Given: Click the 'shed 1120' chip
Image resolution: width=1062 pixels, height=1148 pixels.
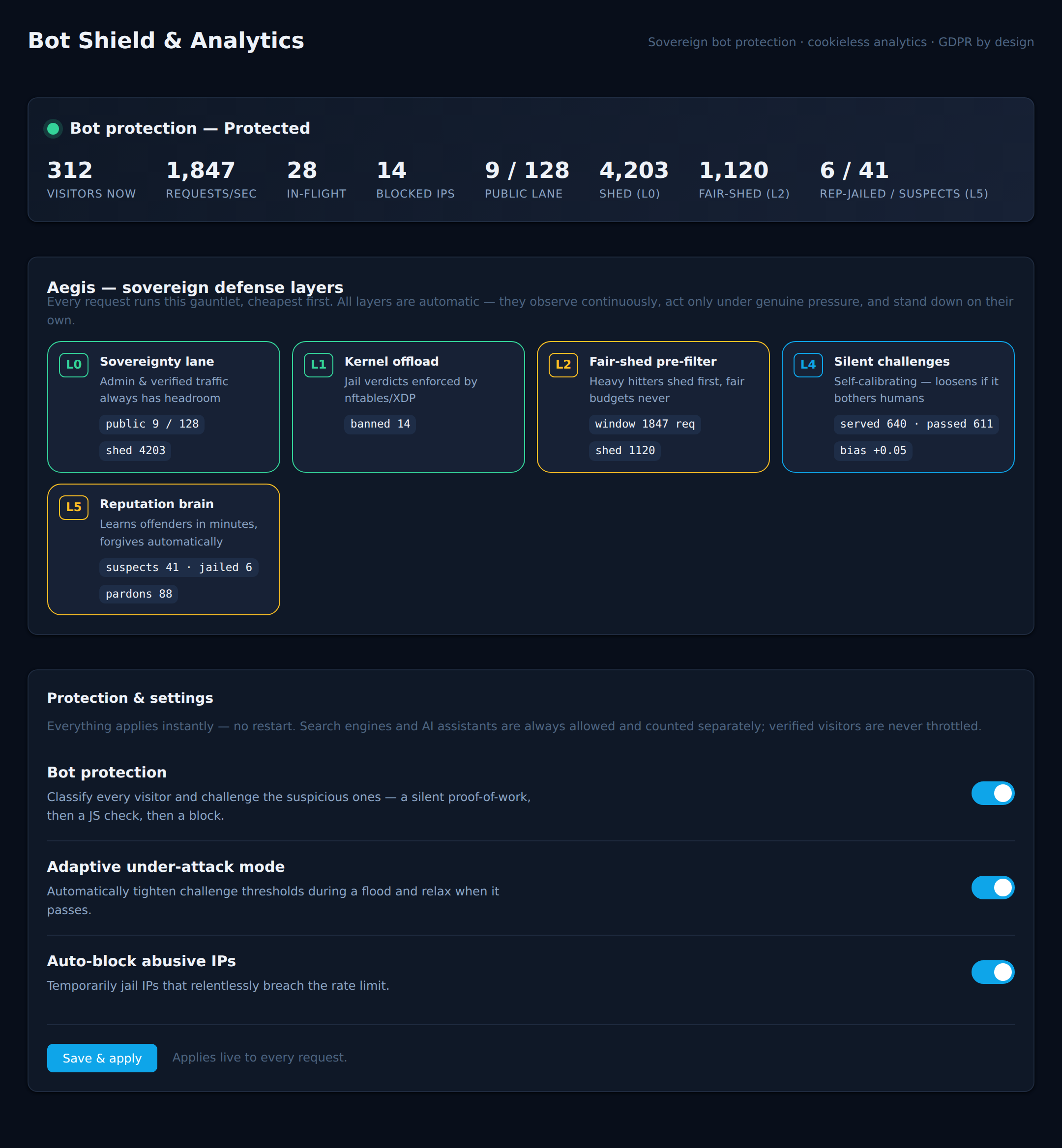Looking at the screenshot, I should coord(625,450).
